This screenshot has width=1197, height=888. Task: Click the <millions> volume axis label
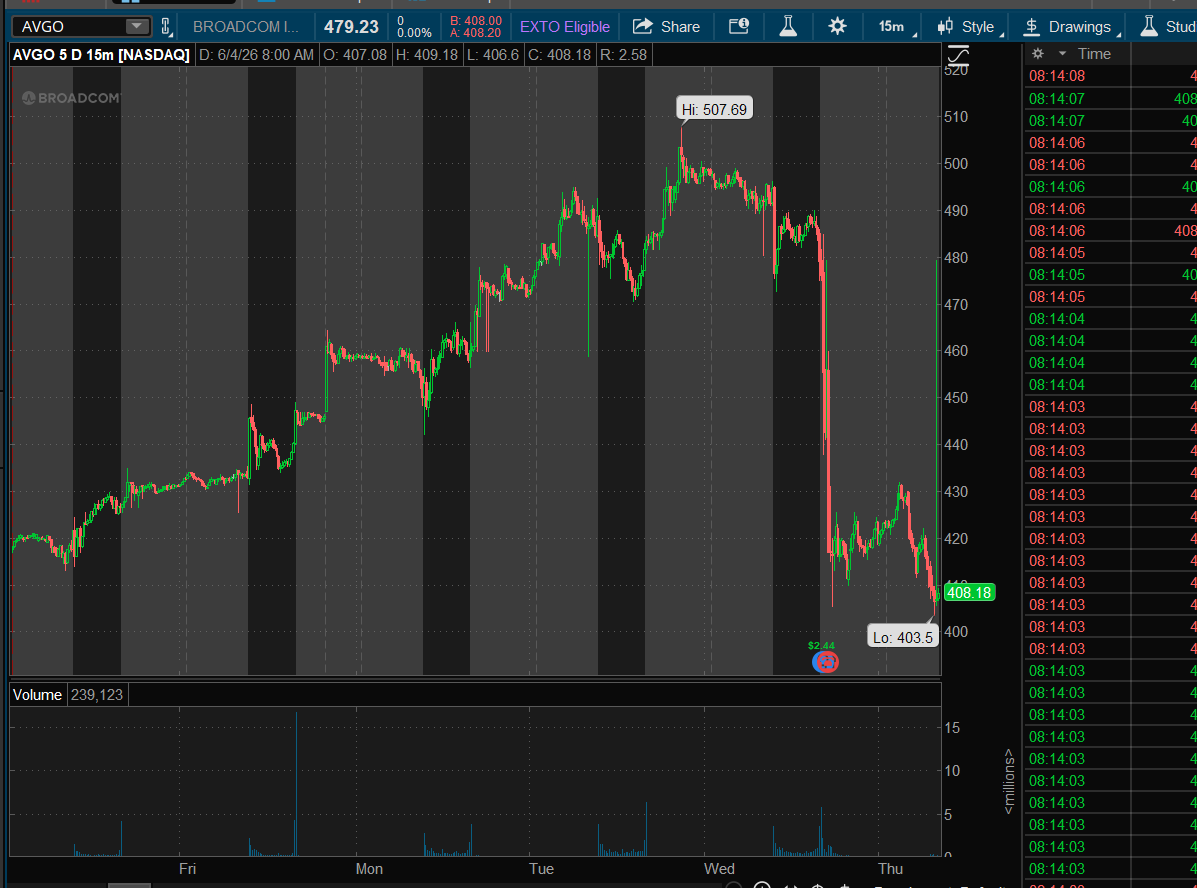pos(1008,781)
